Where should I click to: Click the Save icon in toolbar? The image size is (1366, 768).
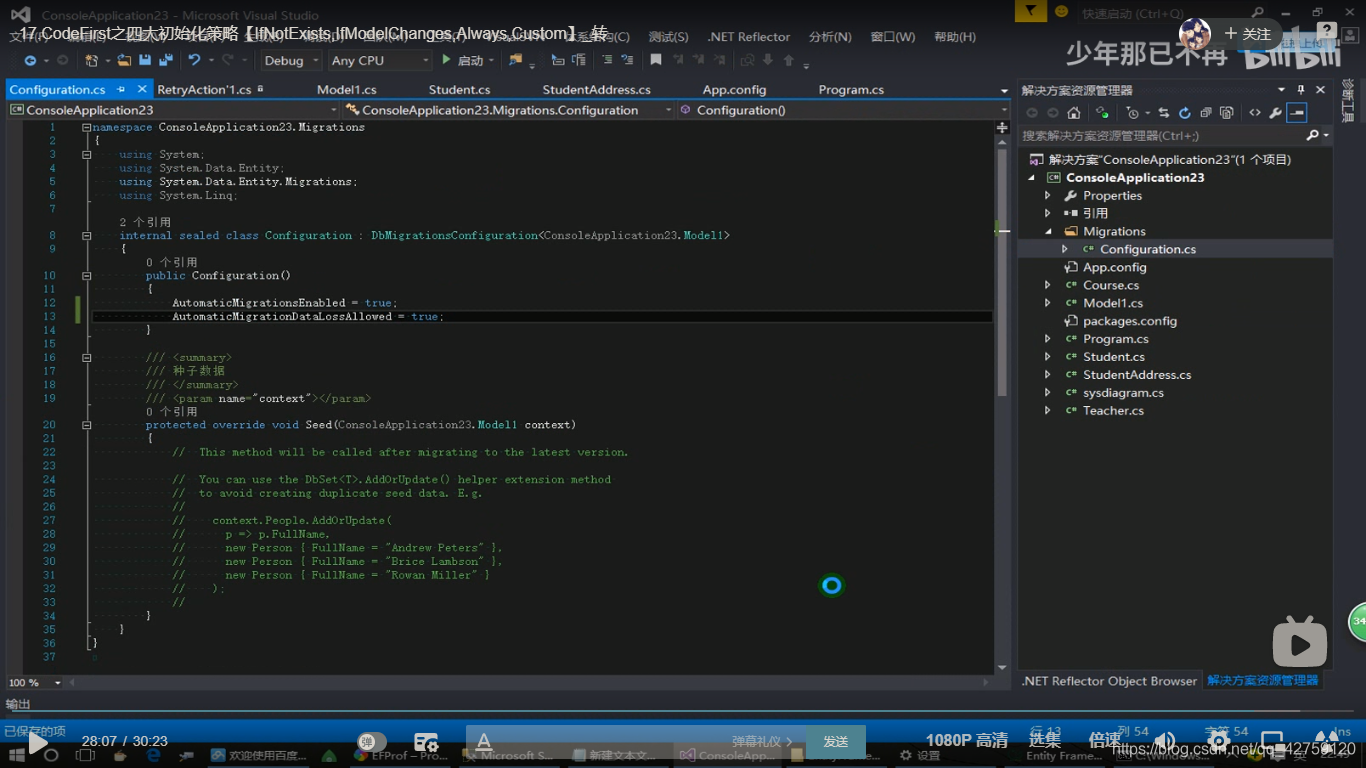coord(145,60)
